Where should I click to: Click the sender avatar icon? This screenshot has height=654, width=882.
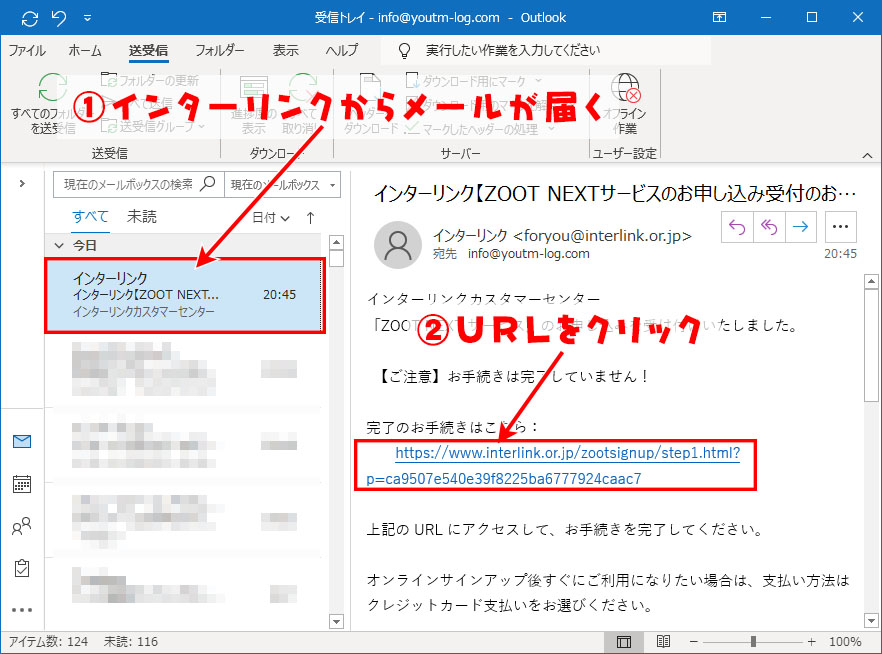[x=398, y=245]
